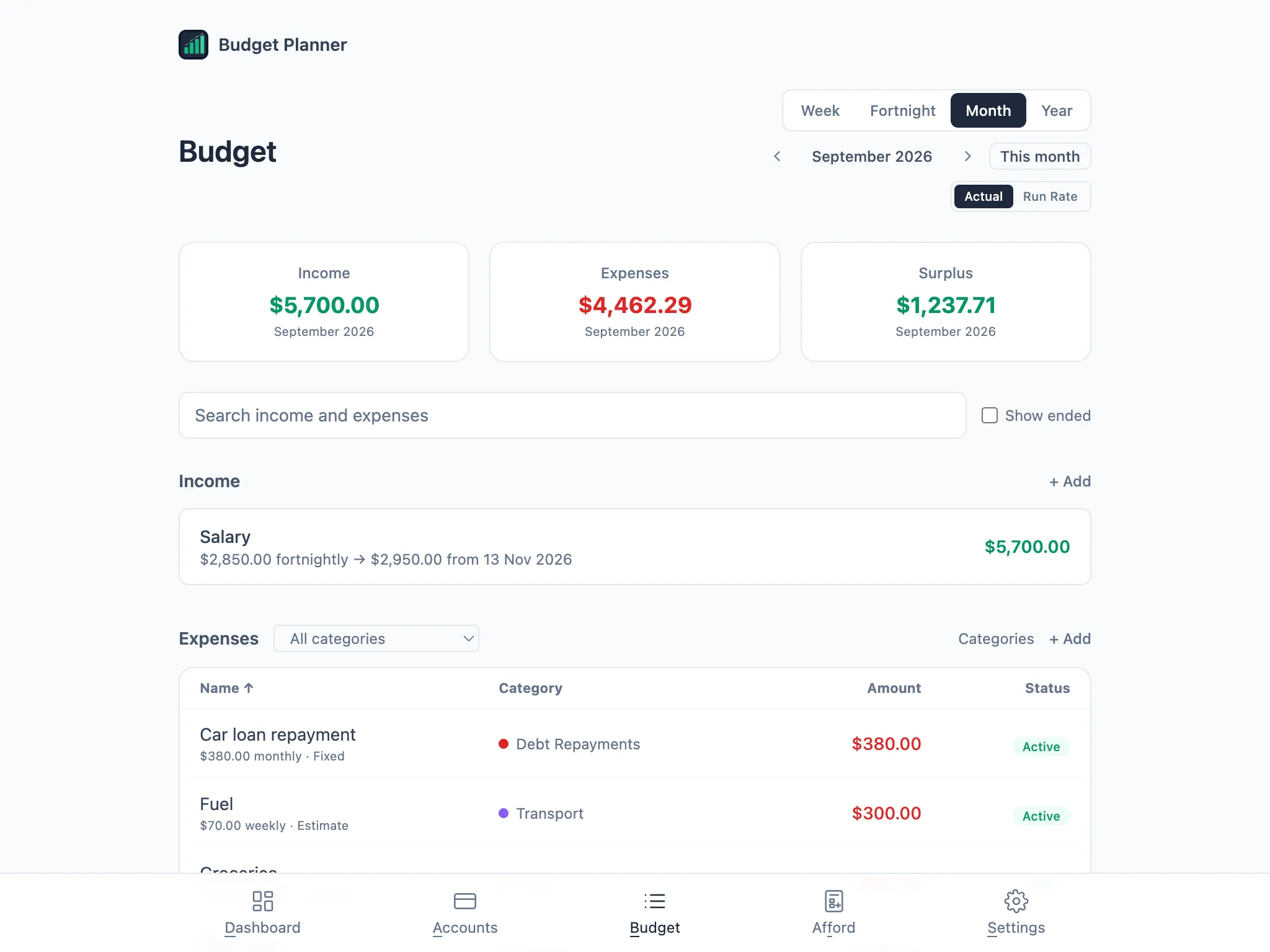Screen dimensions: 1270x952
Task: Sort by Name arrow icon
Action: [x=249, y=688]
